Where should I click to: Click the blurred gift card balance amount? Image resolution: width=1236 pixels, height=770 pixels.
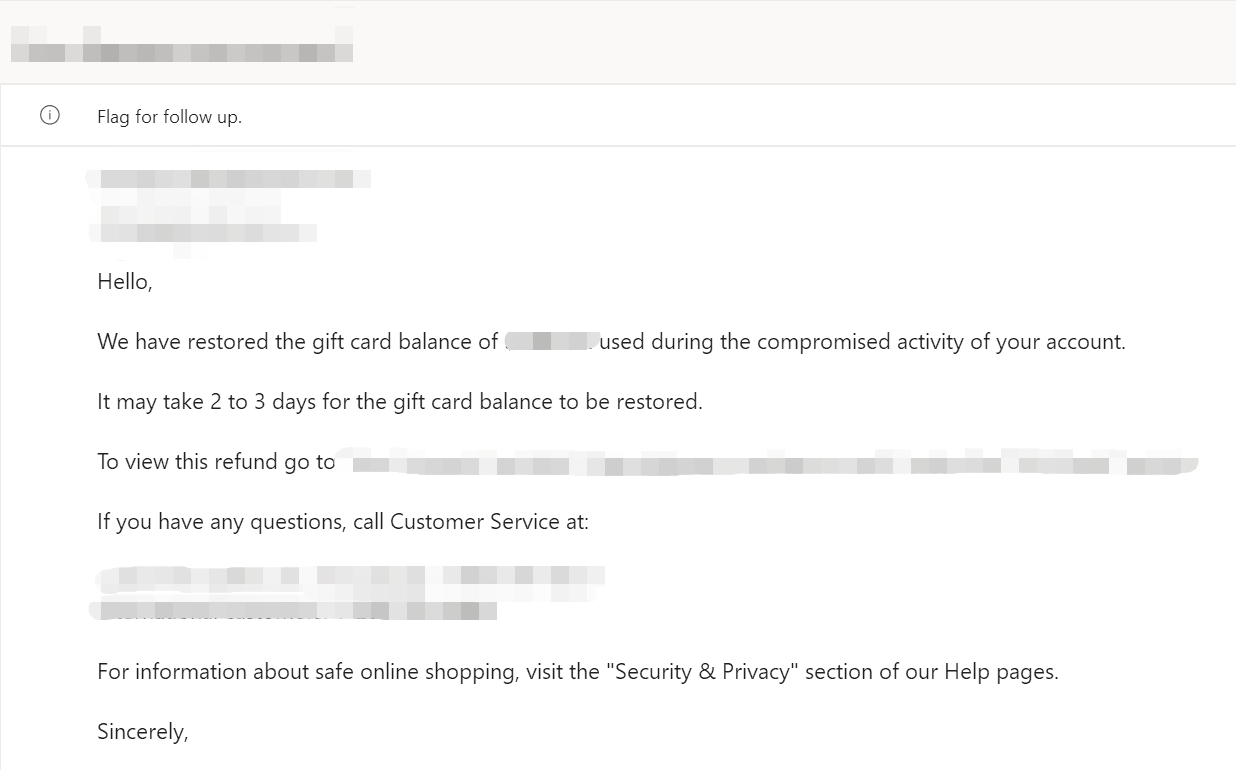coord(552,342)
